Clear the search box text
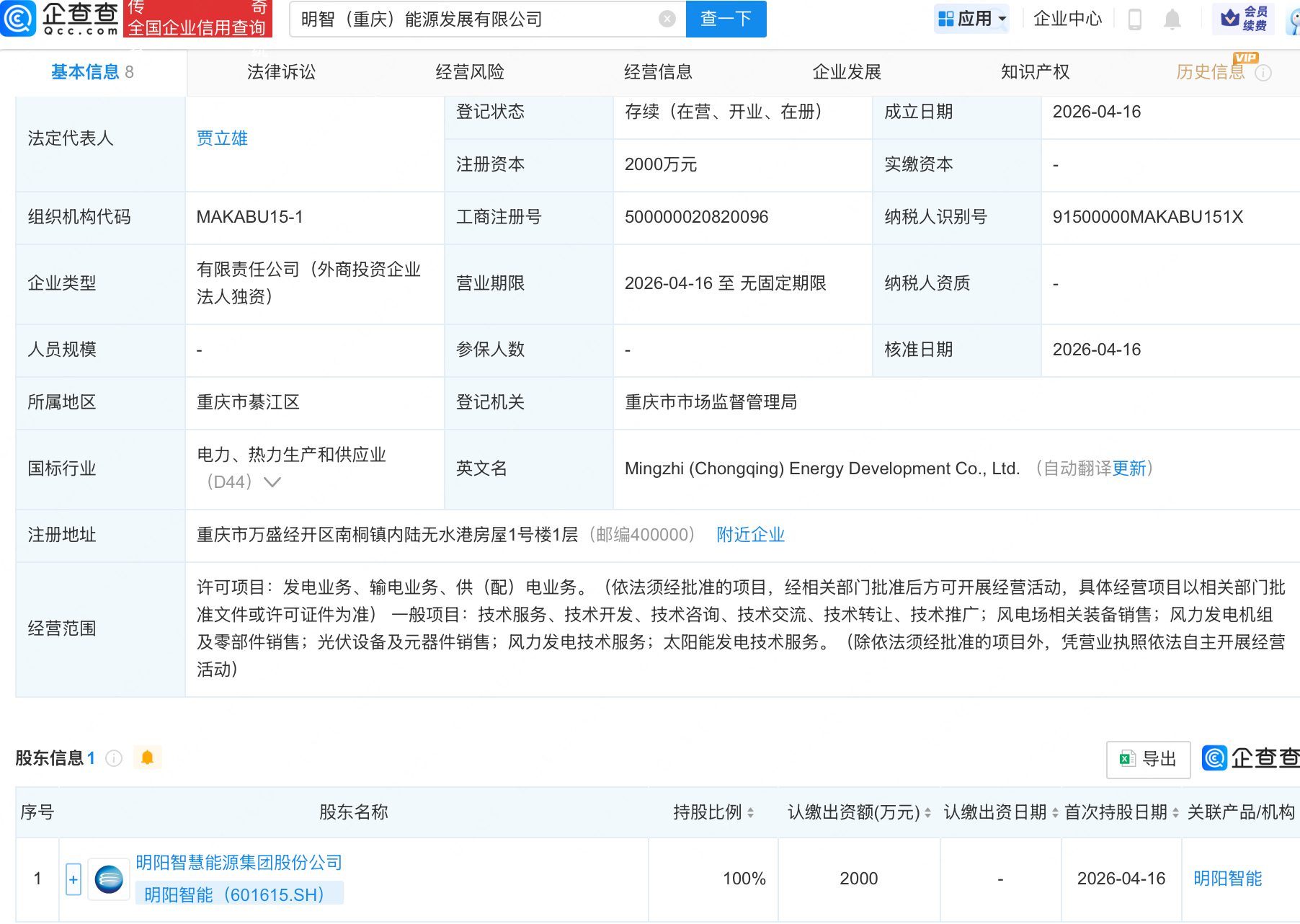This screenshot has width=1300, height=924. pos(667,19)
